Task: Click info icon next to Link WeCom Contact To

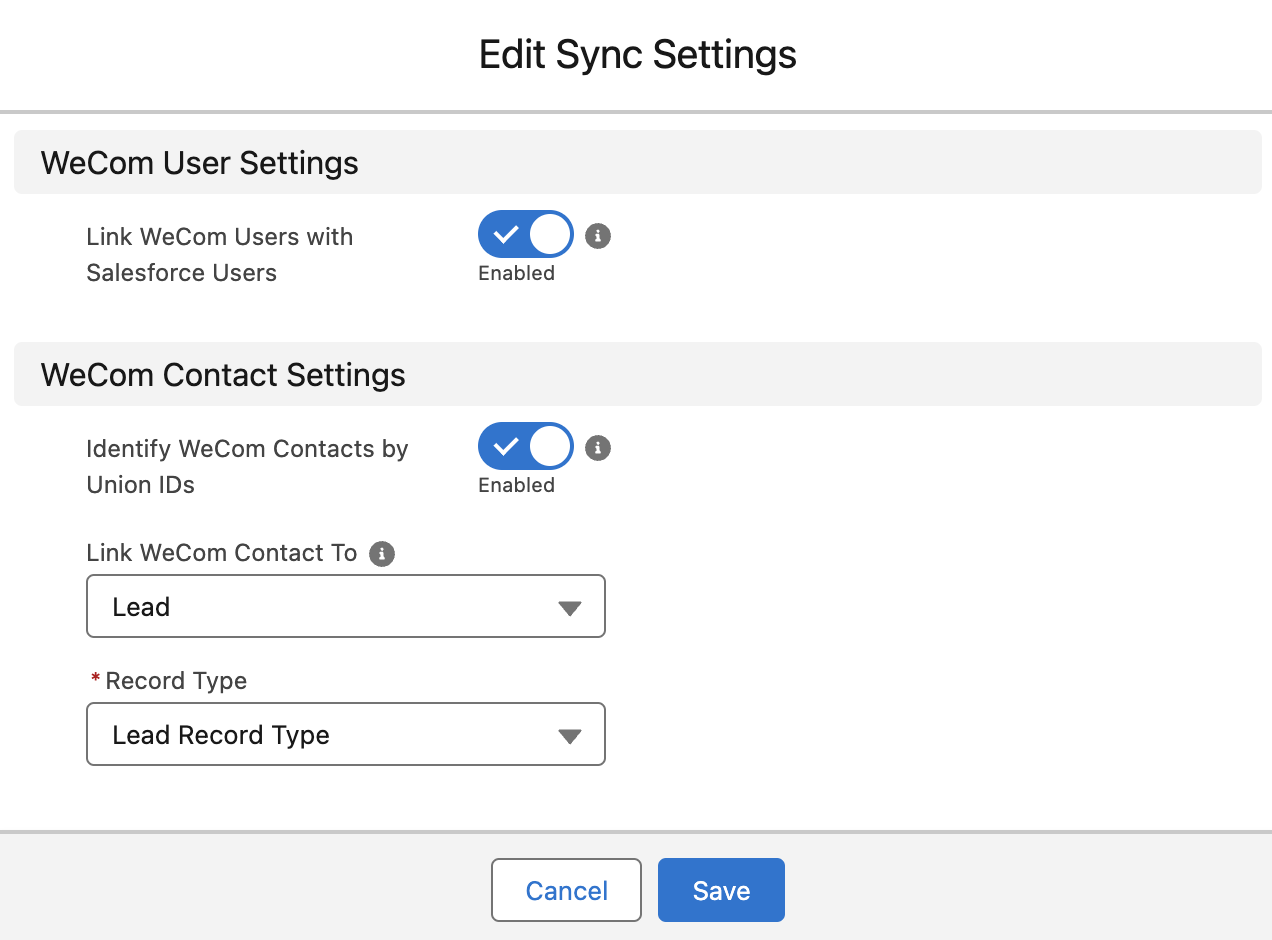Action: (x=382, y=554)
